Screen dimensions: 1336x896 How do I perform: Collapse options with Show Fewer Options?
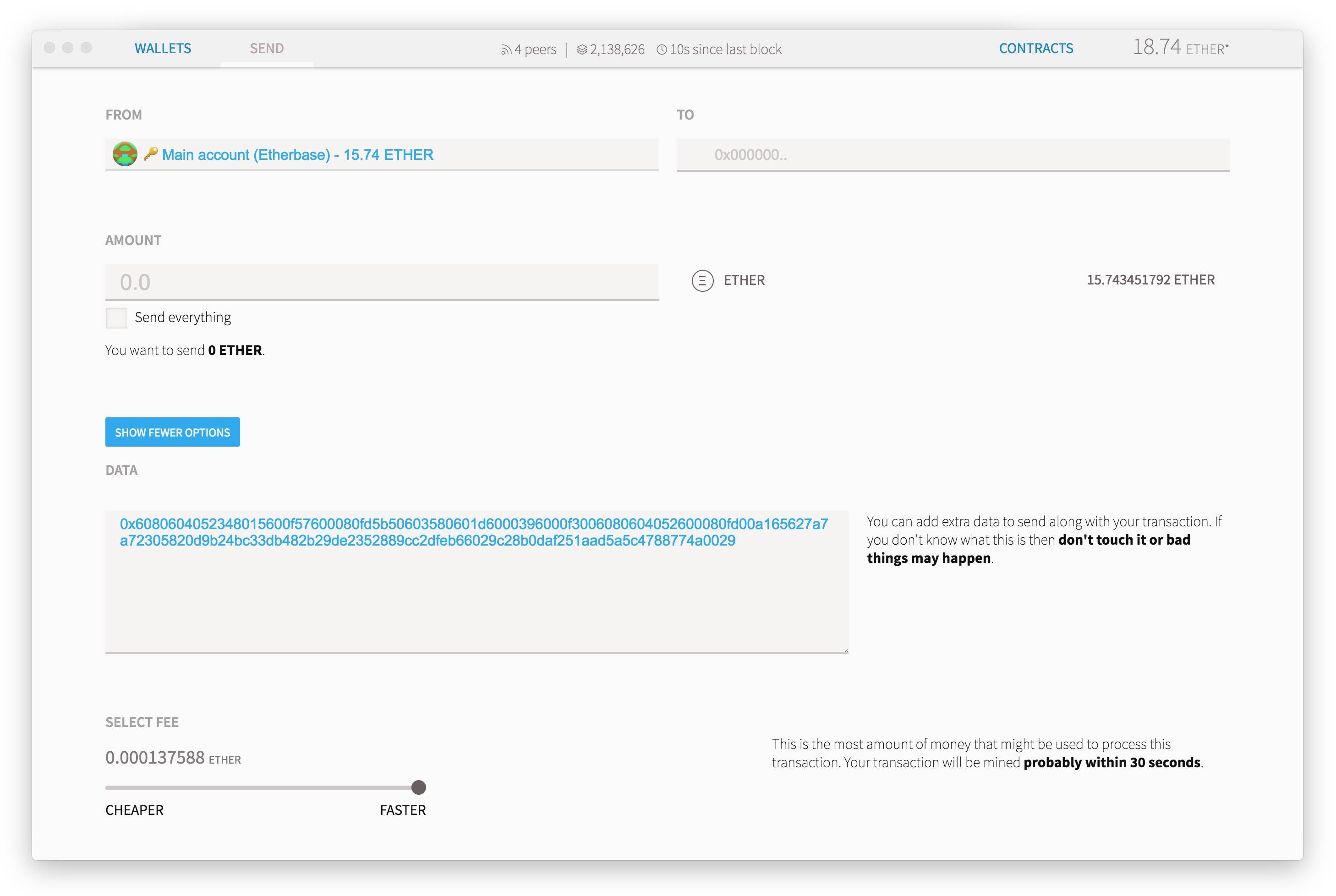[x=172, y=432]
